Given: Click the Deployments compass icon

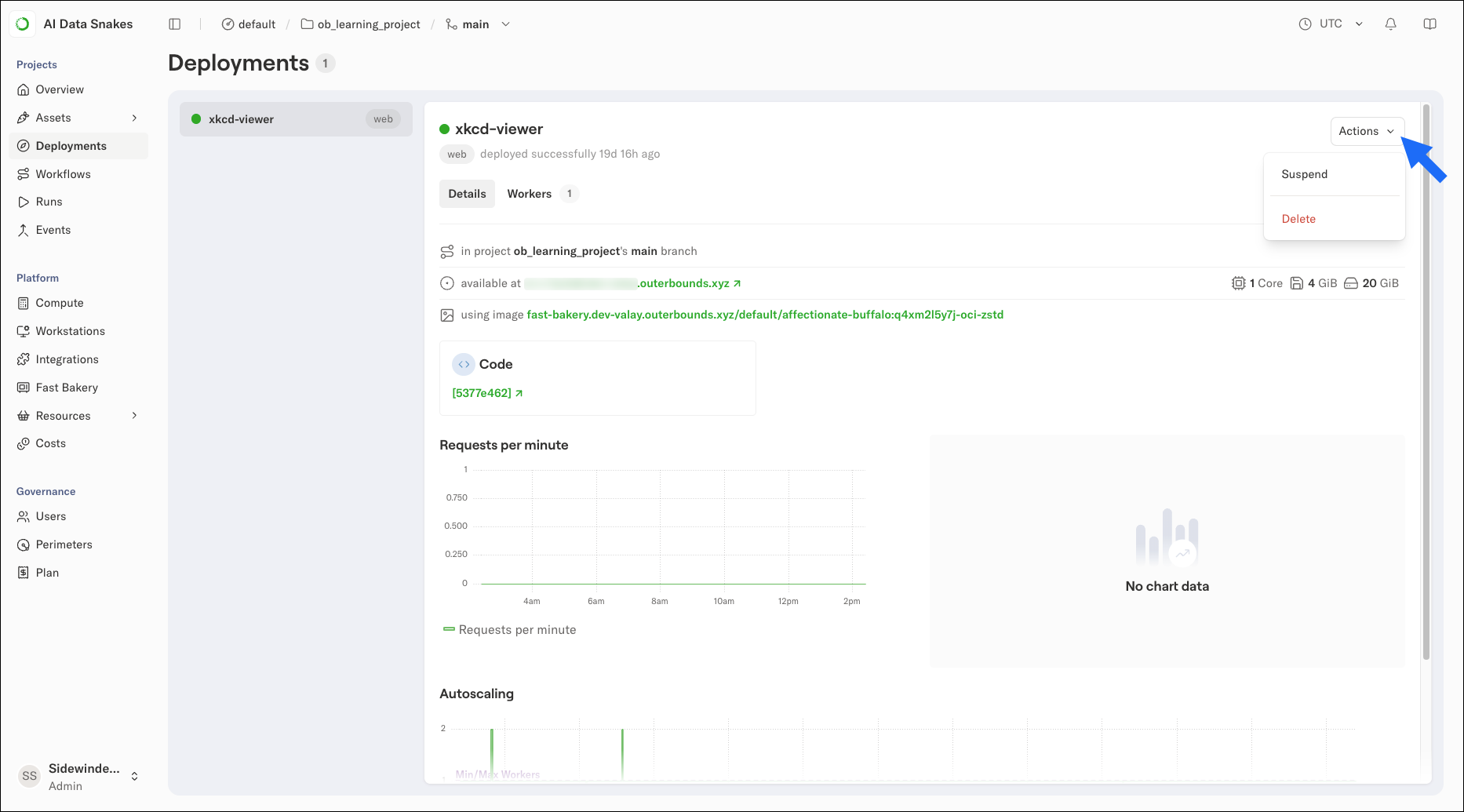Looking at the screenshot, I should [x=24, y=146].
